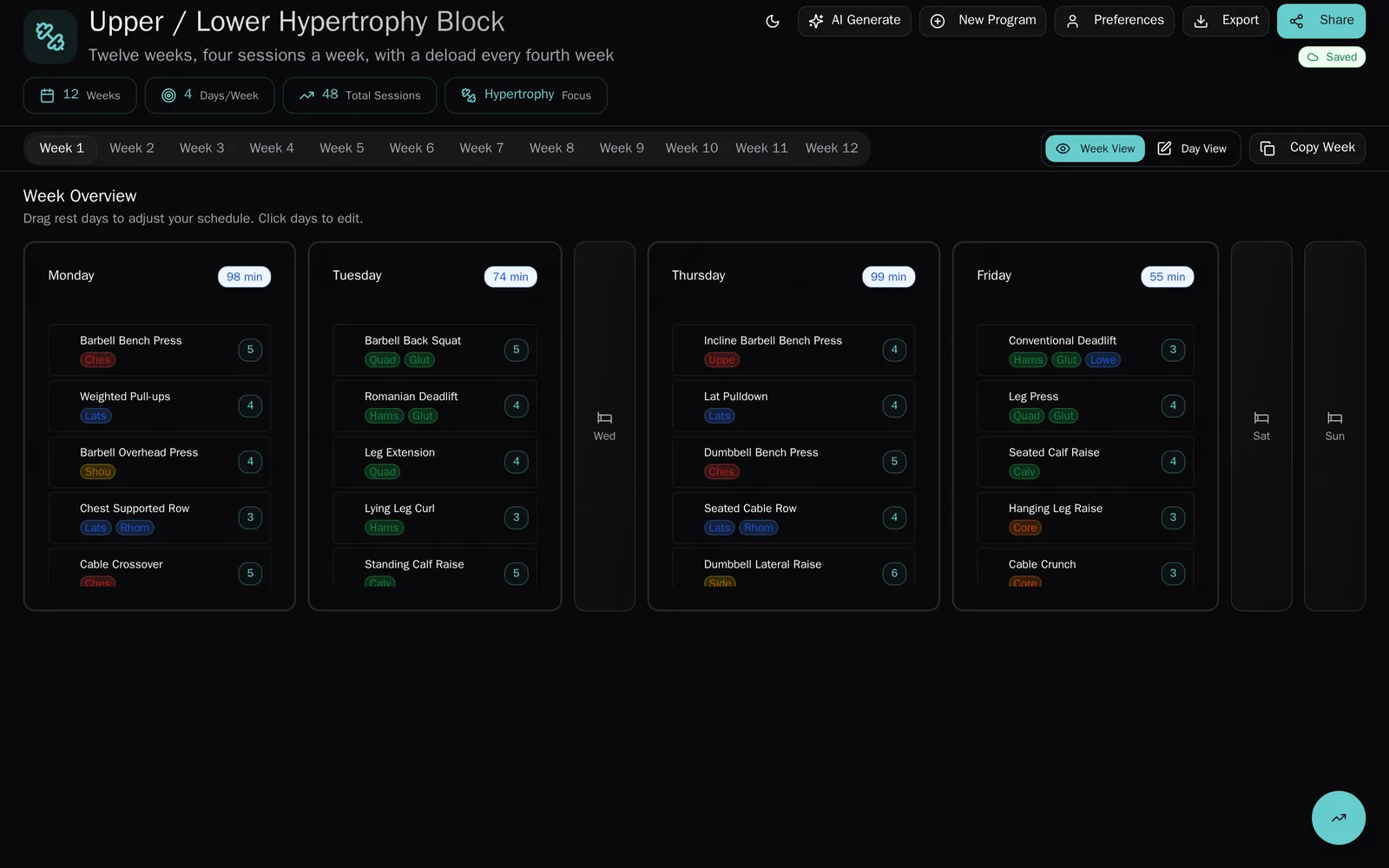Select the Barbell Bench Press exercise

pyautogui.click(x=160, y=350)
